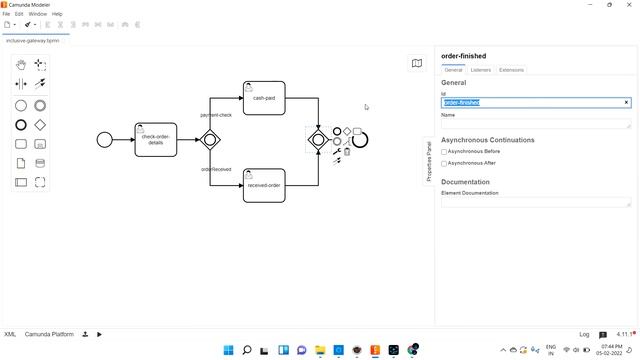Clear the Id field with X
The width and height of the screenshot is (640, 360).
626,102
